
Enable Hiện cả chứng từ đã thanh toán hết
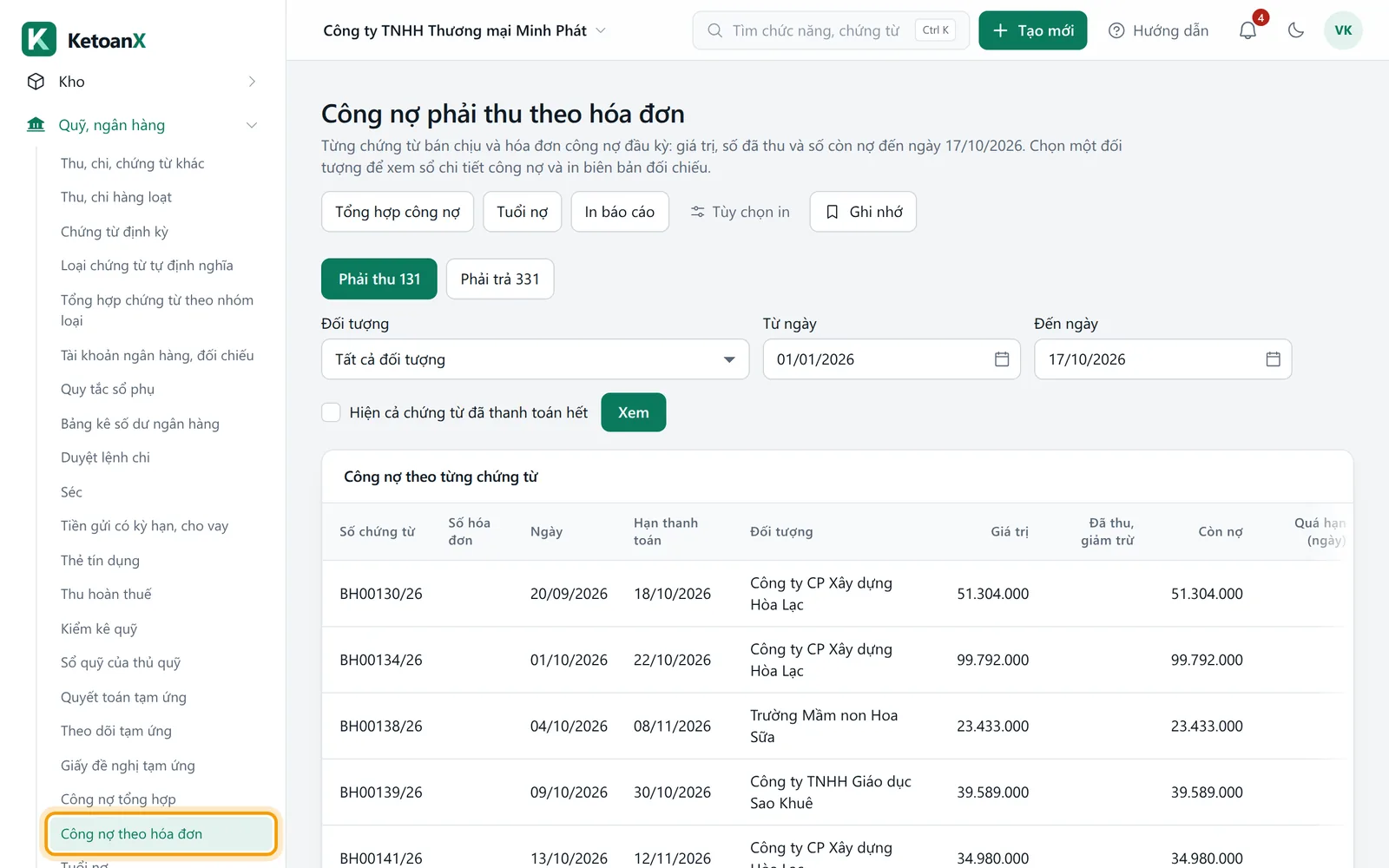click(x=331, y=412)
